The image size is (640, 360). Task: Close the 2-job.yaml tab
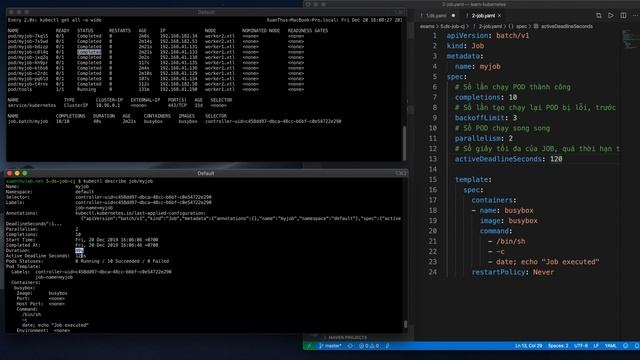(500, 16)
